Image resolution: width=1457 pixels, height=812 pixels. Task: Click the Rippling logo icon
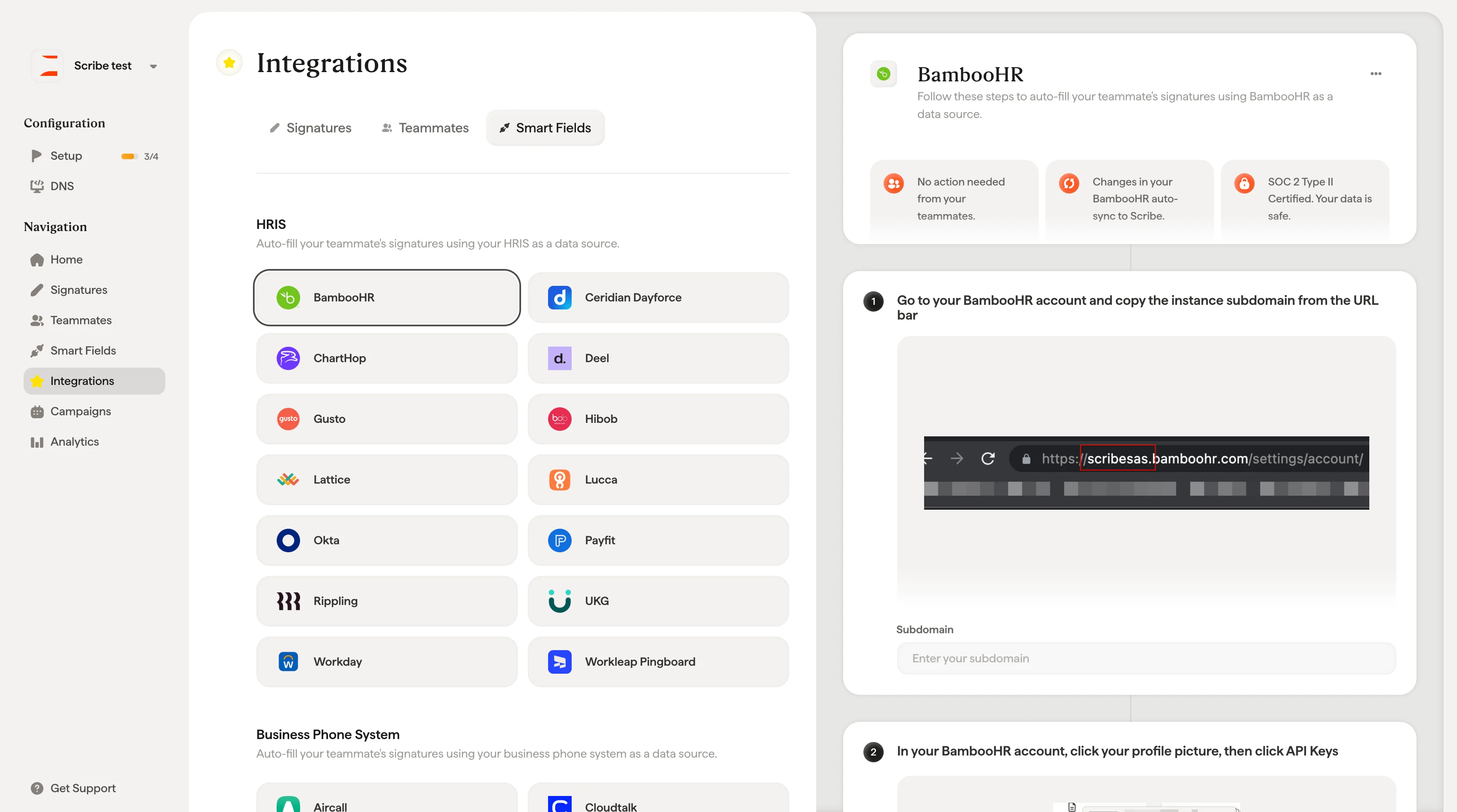tap(288, 601)
